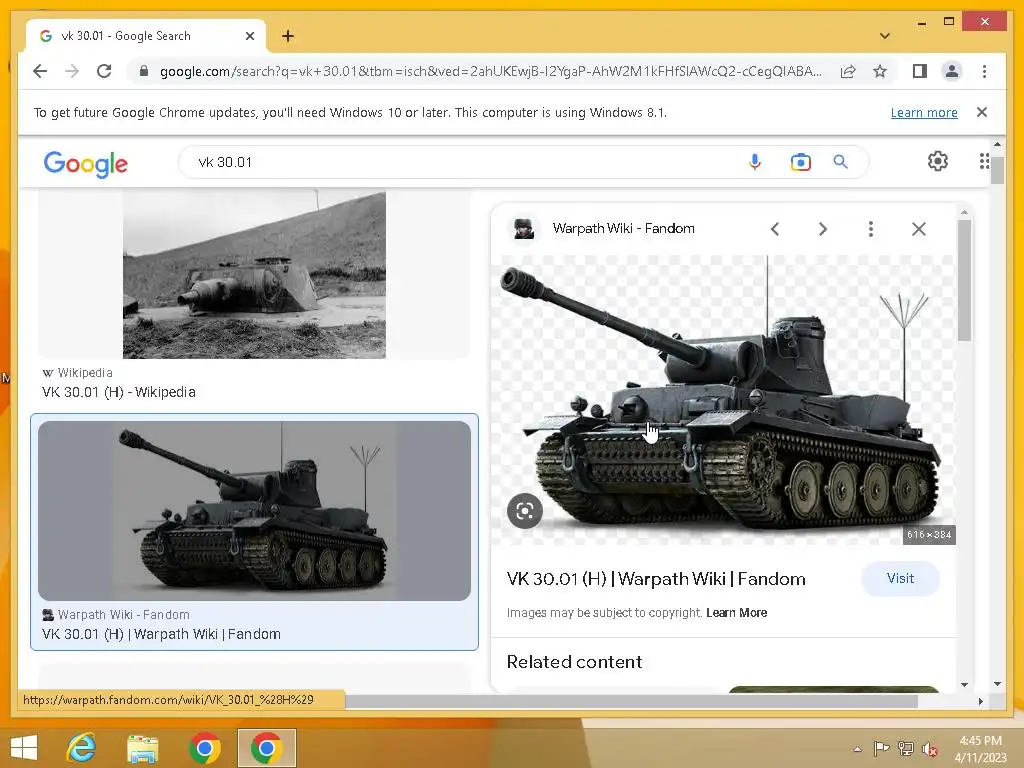Close the image preview panel
The height and width of the screenshot is (768, 1024).
click(919, 229)
